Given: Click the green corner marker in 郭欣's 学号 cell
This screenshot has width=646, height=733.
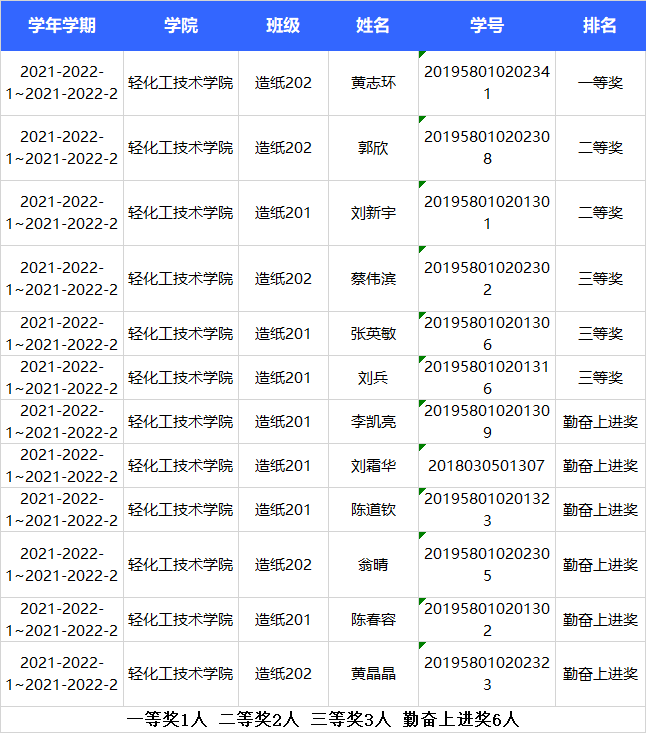Looking at the screenshot, I should [423, 119].
